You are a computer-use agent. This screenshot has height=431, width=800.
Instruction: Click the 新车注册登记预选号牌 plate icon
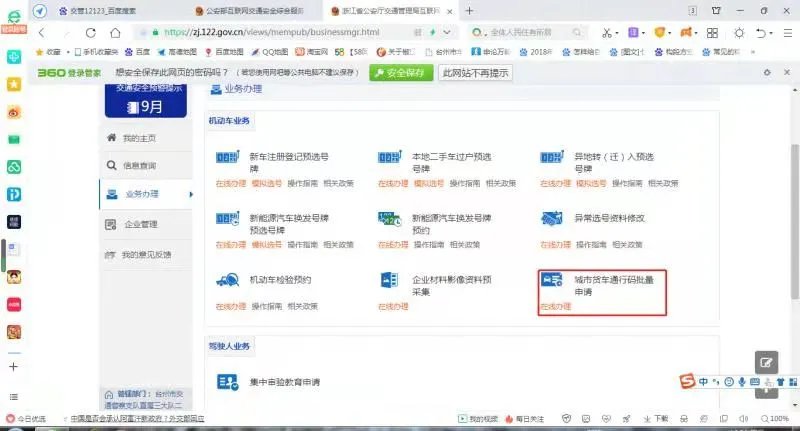tap(228, 157)
